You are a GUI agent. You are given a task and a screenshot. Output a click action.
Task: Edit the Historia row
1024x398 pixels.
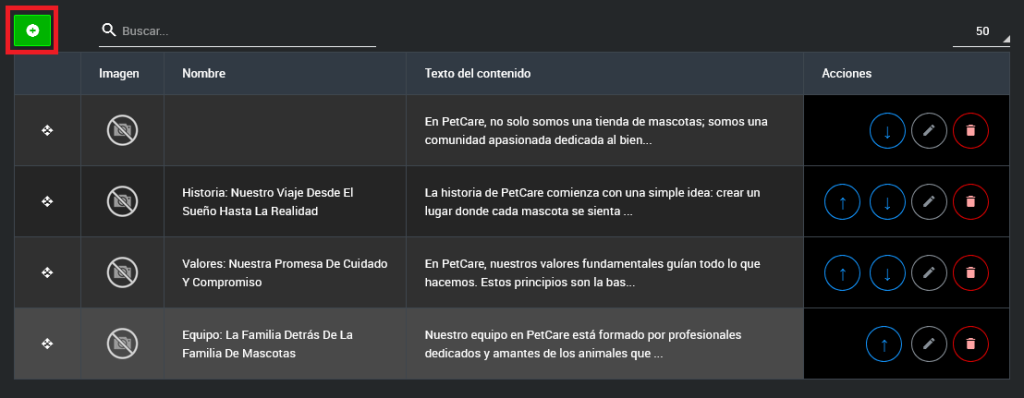929,202
